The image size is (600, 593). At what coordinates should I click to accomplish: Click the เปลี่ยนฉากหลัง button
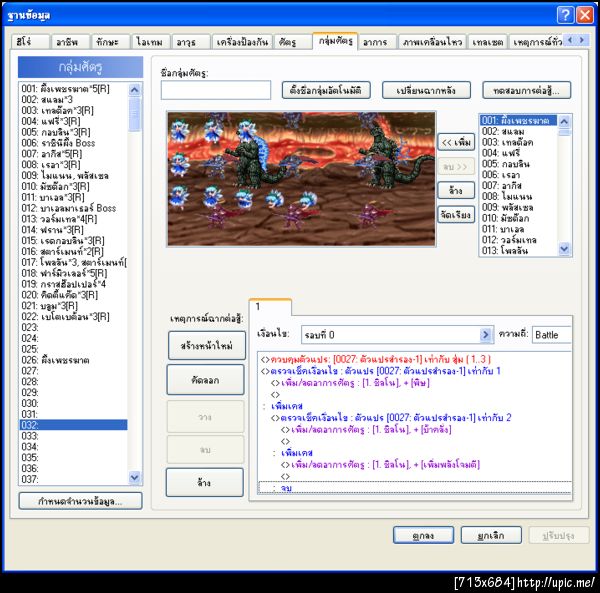click(x=426, y=90)
